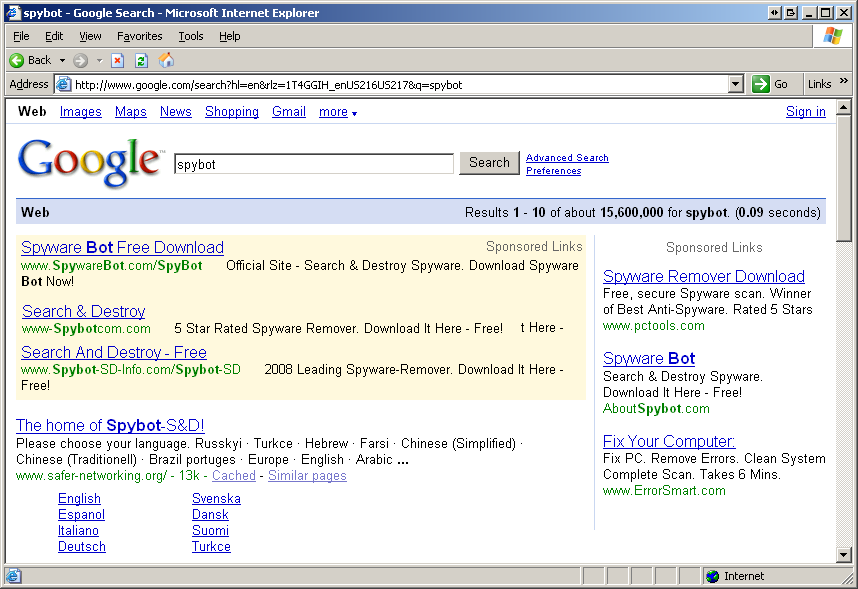
Task: Open 'Search And Destroy - Free' link
Action: [114, 353]
